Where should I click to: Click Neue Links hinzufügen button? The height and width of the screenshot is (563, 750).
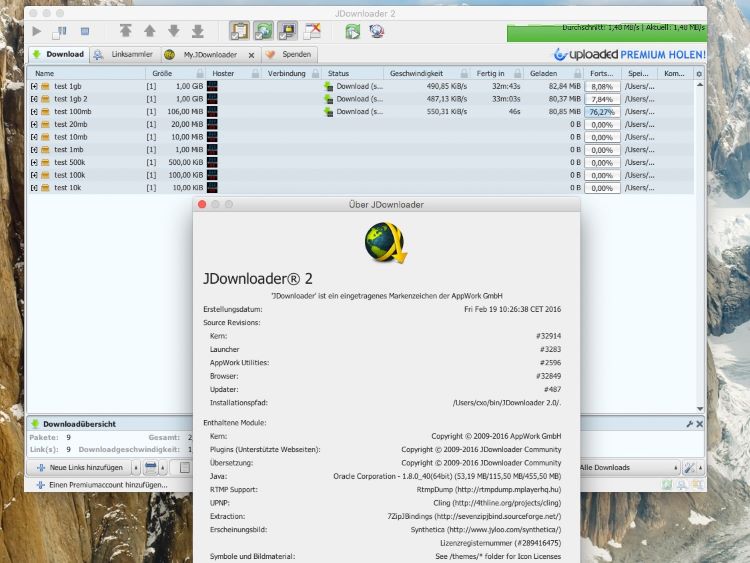pos(79,467)
